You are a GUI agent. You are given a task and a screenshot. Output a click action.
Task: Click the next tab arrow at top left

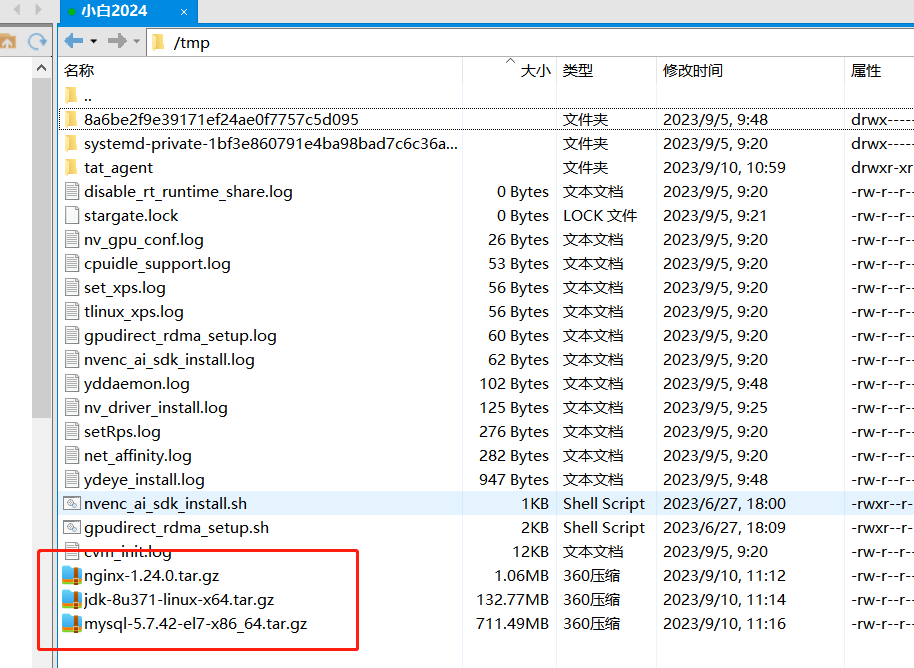pos(38,9)
